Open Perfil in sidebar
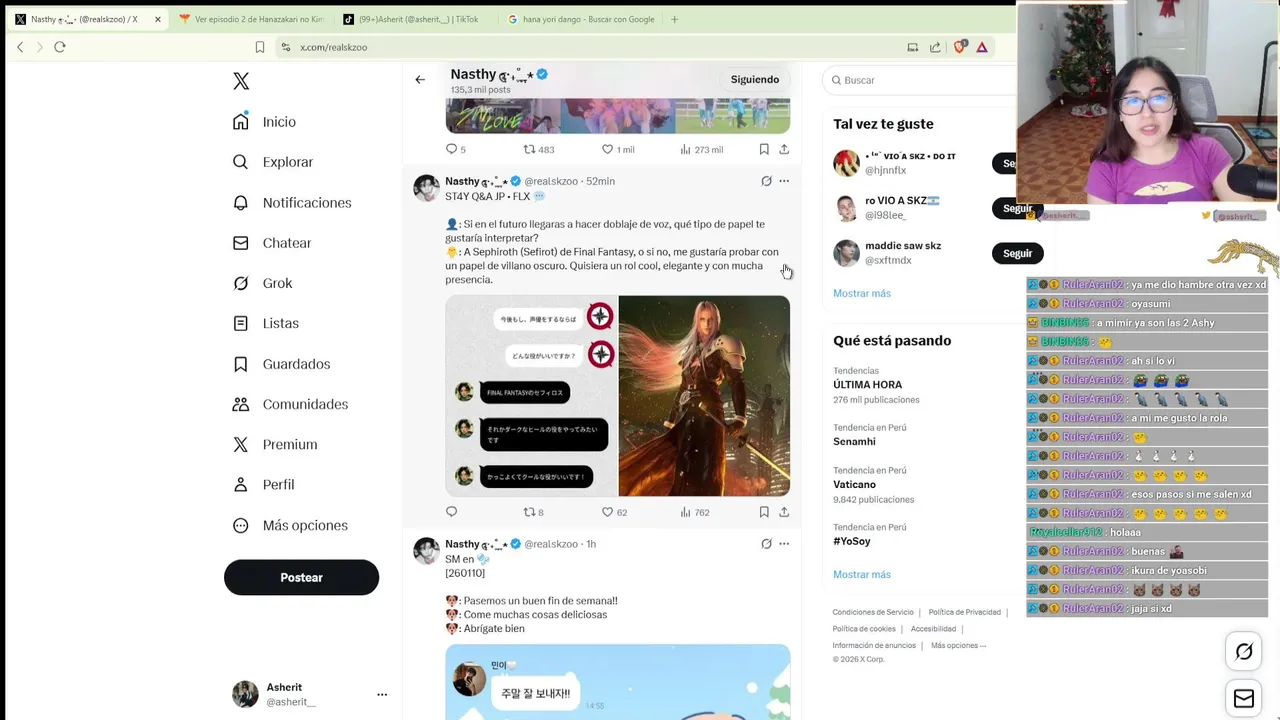 (x=263, y=484)
